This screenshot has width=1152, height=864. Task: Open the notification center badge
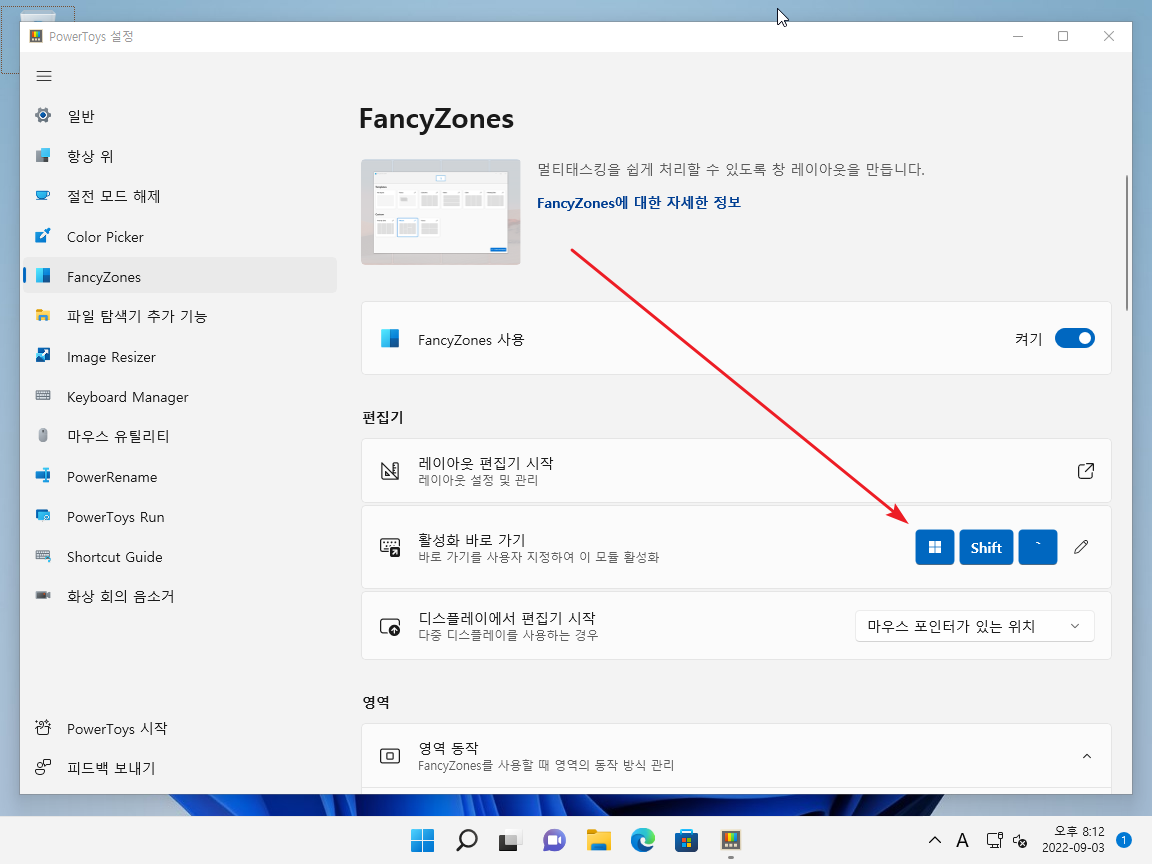[x=1123, y=840]
